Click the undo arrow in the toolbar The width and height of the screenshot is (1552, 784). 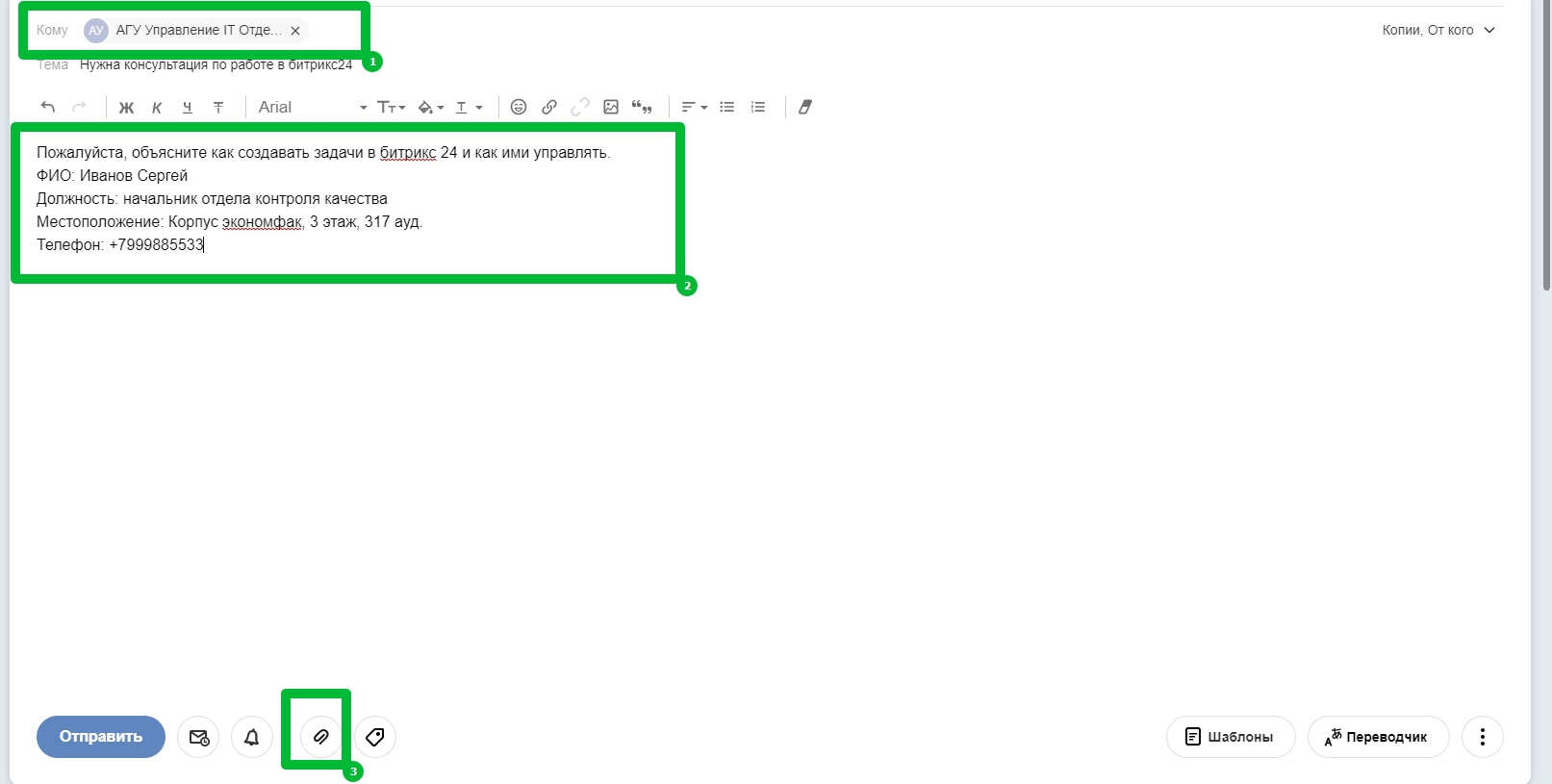[48, 107]
